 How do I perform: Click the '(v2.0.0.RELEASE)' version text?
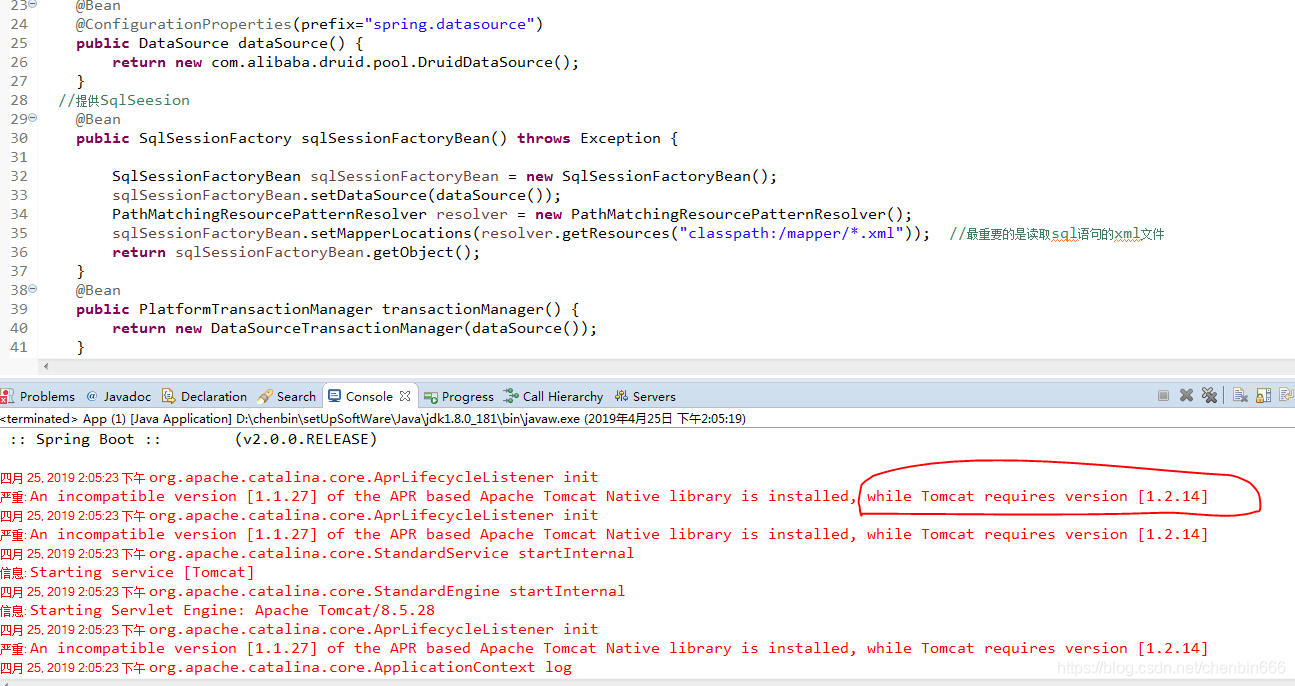click(x=306, y=439)
